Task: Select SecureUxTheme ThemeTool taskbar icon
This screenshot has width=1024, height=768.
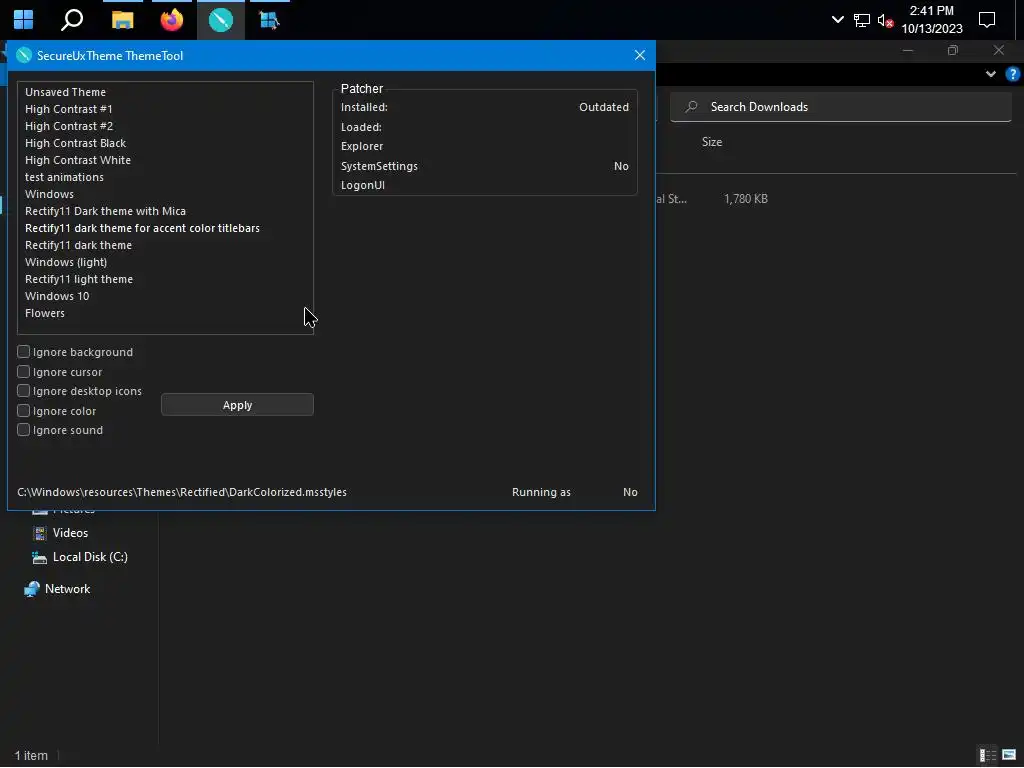Action: pyautogui.click(x=221, y=20)
